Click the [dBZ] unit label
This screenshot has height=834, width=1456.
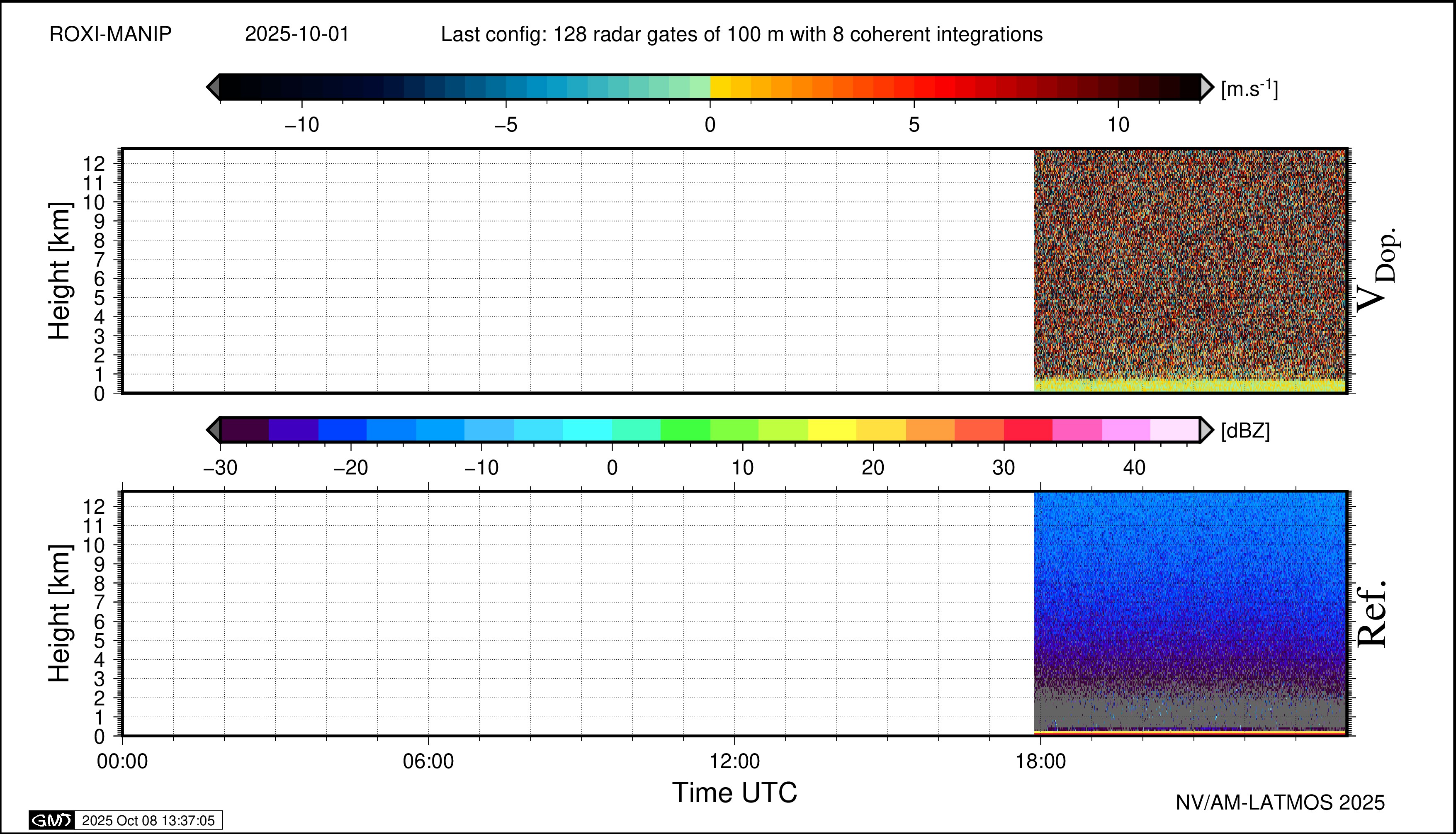1245,431
